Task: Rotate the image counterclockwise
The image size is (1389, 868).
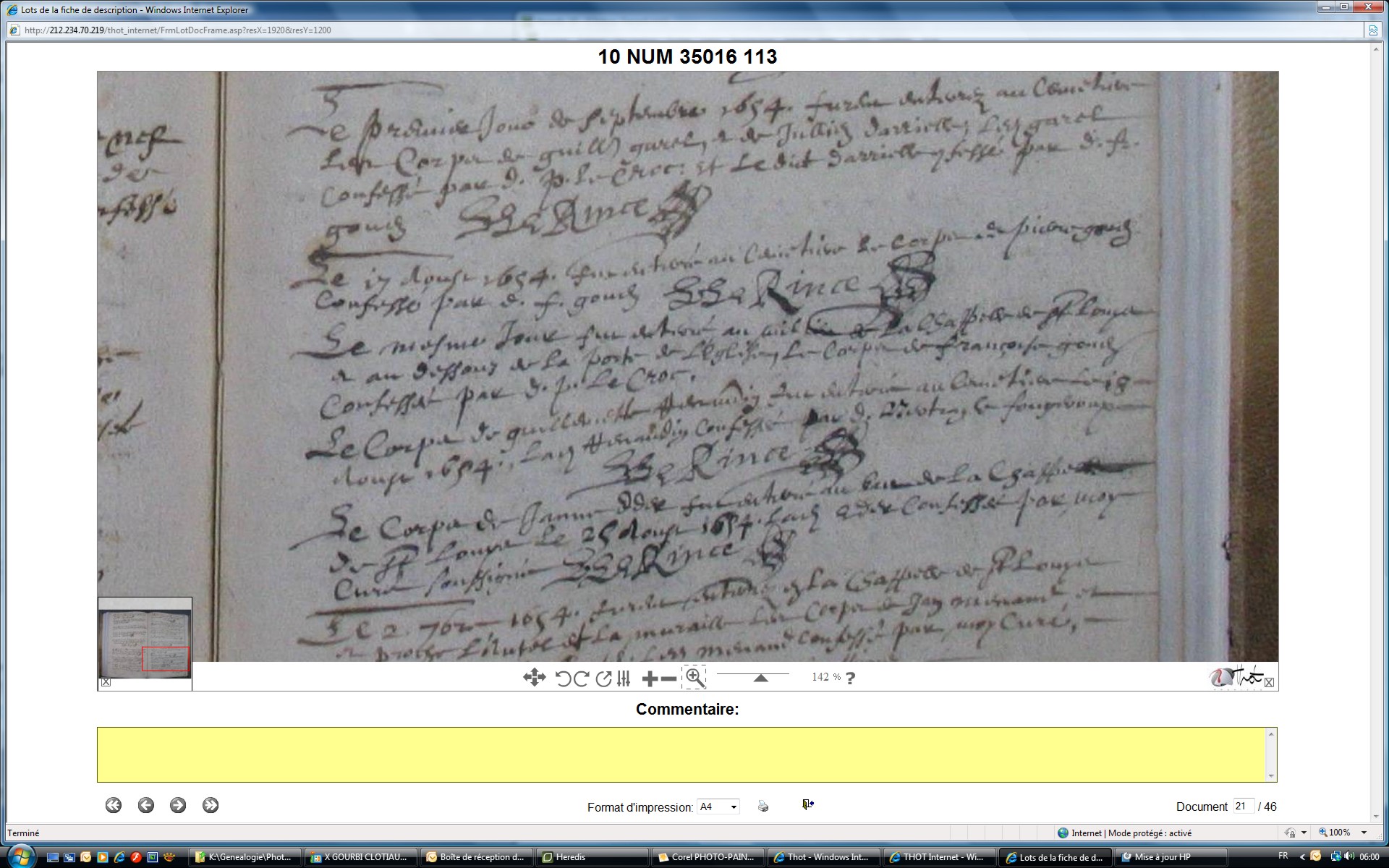Action: coord(563,678)
